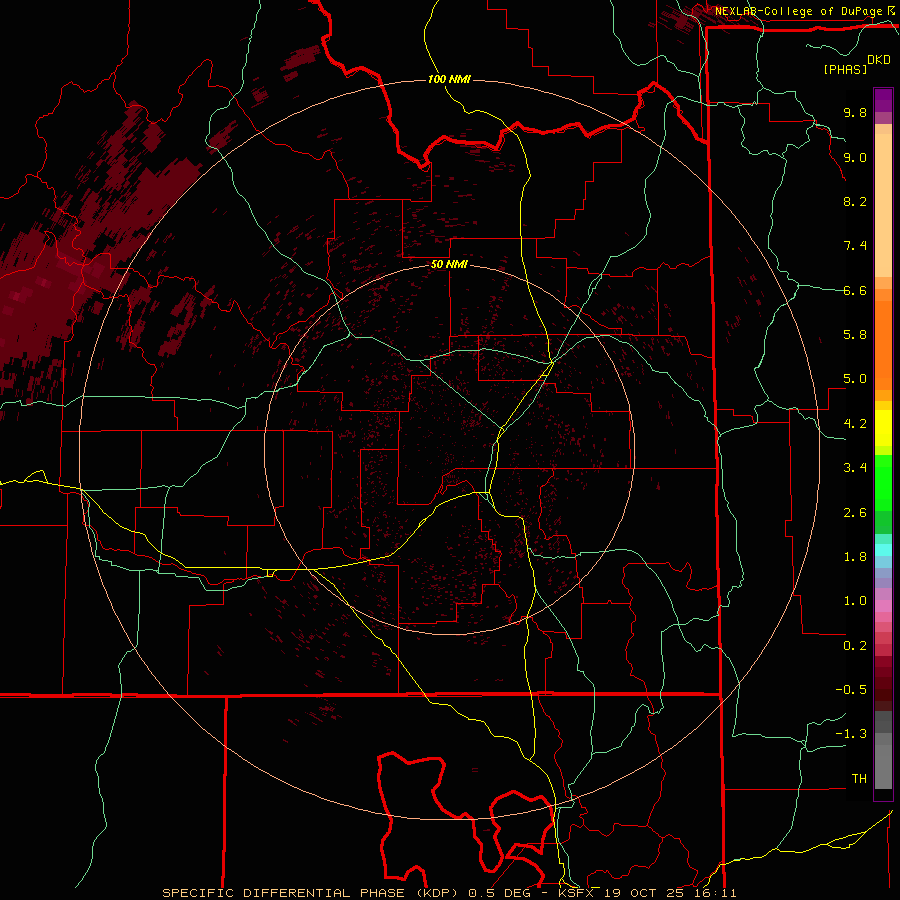
Task: Click the -1.3 value on color scale
Action: 851,734
